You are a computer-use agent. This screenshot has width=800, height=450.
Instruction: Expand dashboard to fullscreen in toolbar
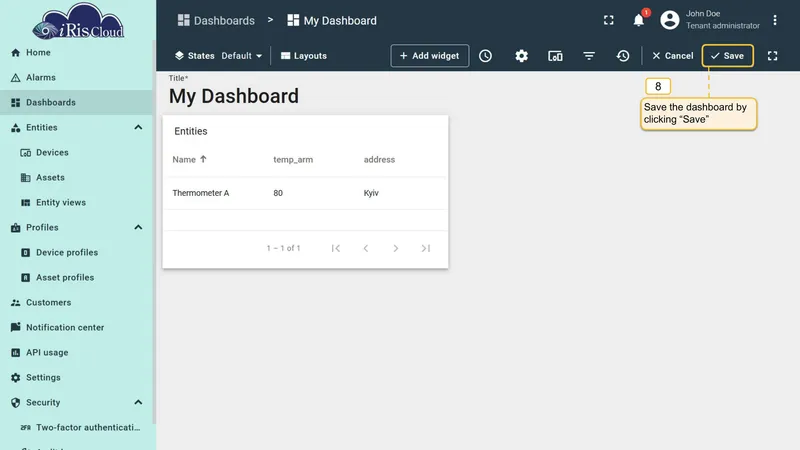click(772, 56)
